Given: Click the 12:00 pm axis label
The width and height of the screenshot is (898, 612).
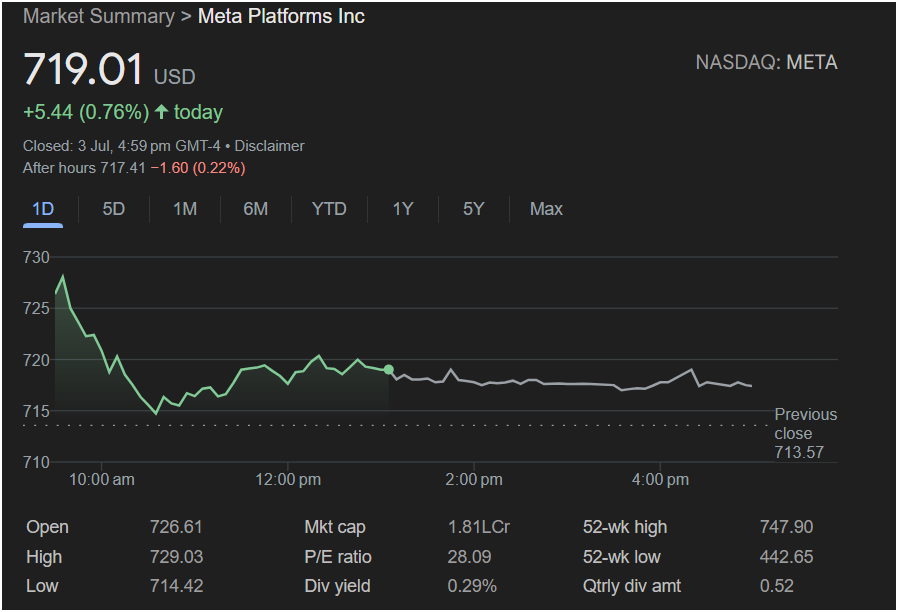Looking at the screenshot, I should (288, 479).
